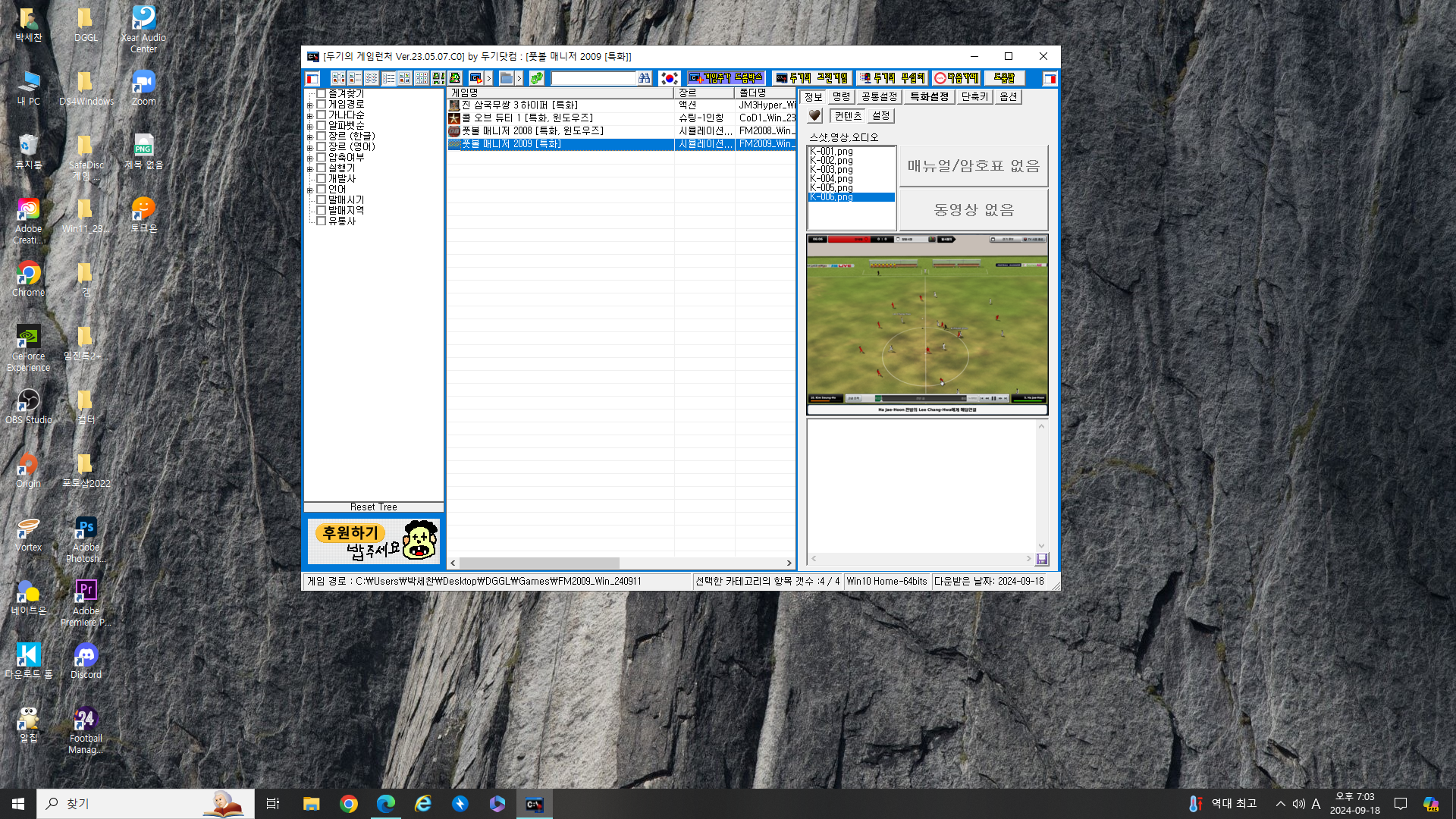Viewport: 1456px width, 819px height.
Task: Check the 개발사 checkbox
Action: 322,179
